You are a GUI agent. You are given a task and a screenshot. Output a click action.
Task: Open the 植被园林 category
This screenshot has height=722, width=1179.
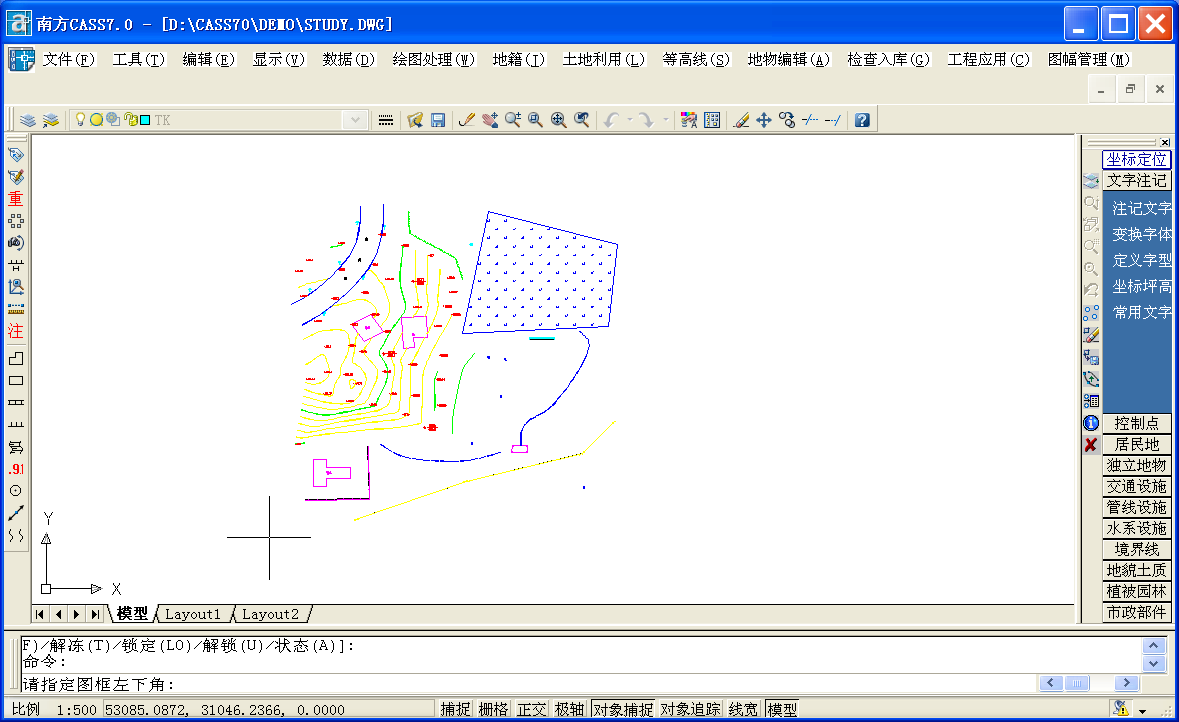(1136, 592)
